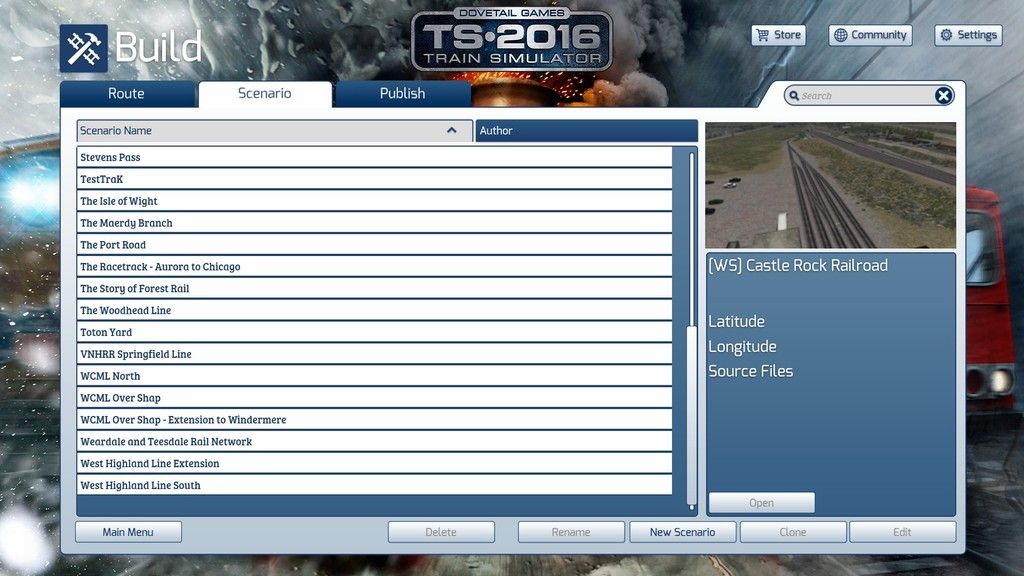This screenshot has height=576, width=1024.
Task: Click the search magnifier icon
Action: pos(794,96)
